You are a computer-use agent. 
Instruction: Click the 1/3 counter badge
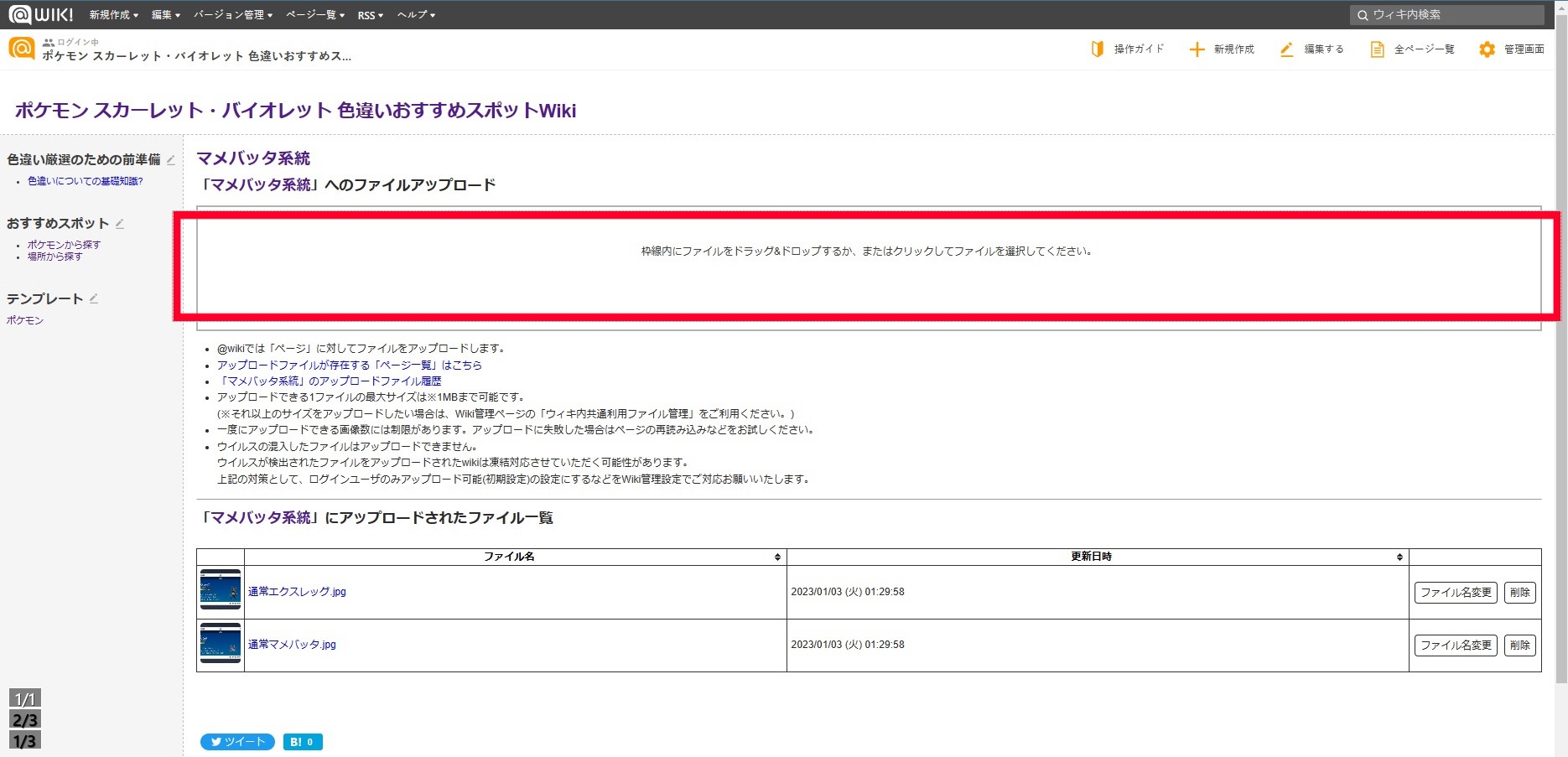tap(25, 740)
